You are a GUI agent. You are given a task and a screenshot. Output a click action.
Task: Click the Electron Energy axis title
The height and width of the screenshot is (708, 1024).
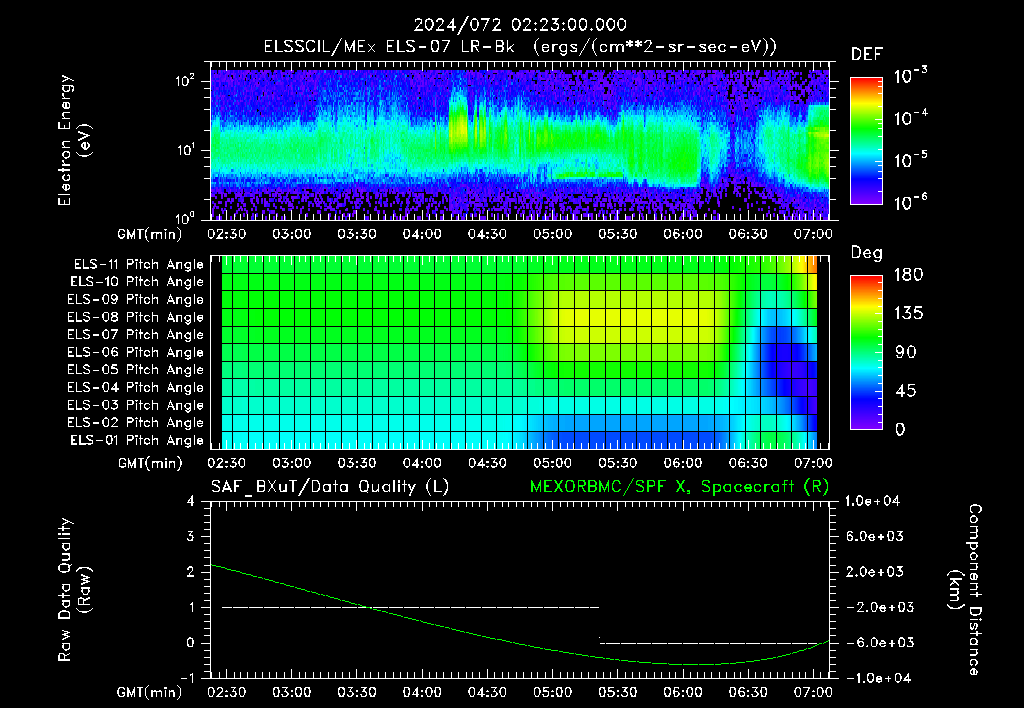tap(74, 140)
